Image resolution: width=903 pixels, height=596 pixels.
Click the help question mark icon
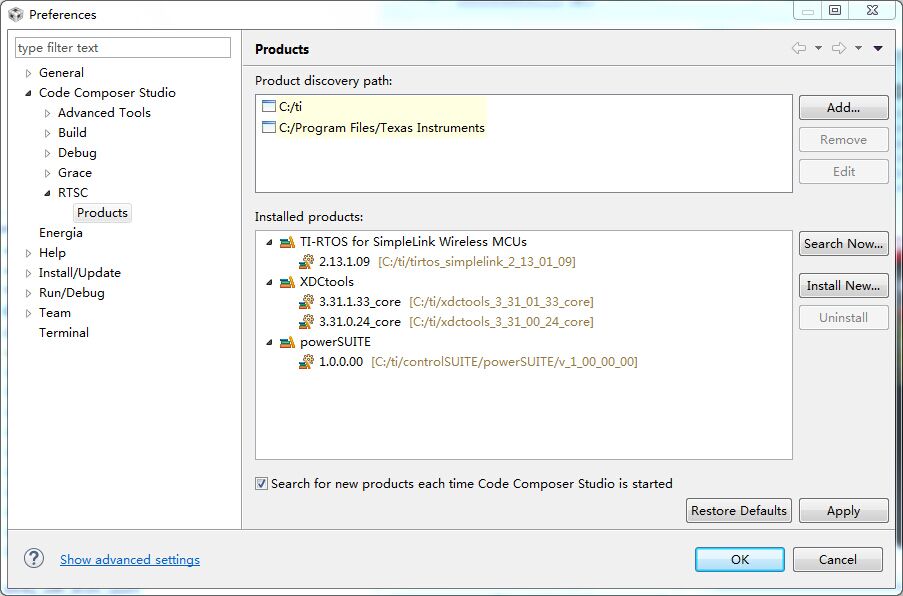34,559
